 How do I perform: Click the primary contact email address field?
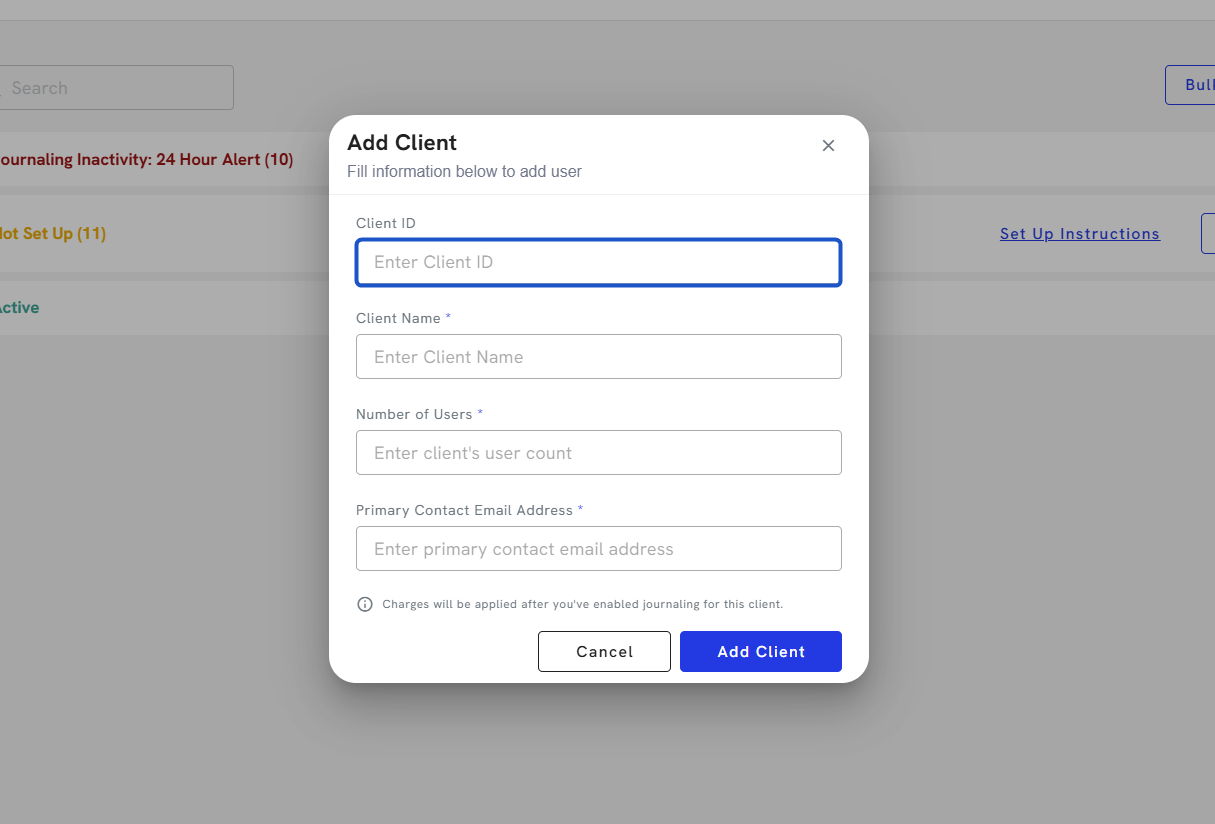(598, 549)
